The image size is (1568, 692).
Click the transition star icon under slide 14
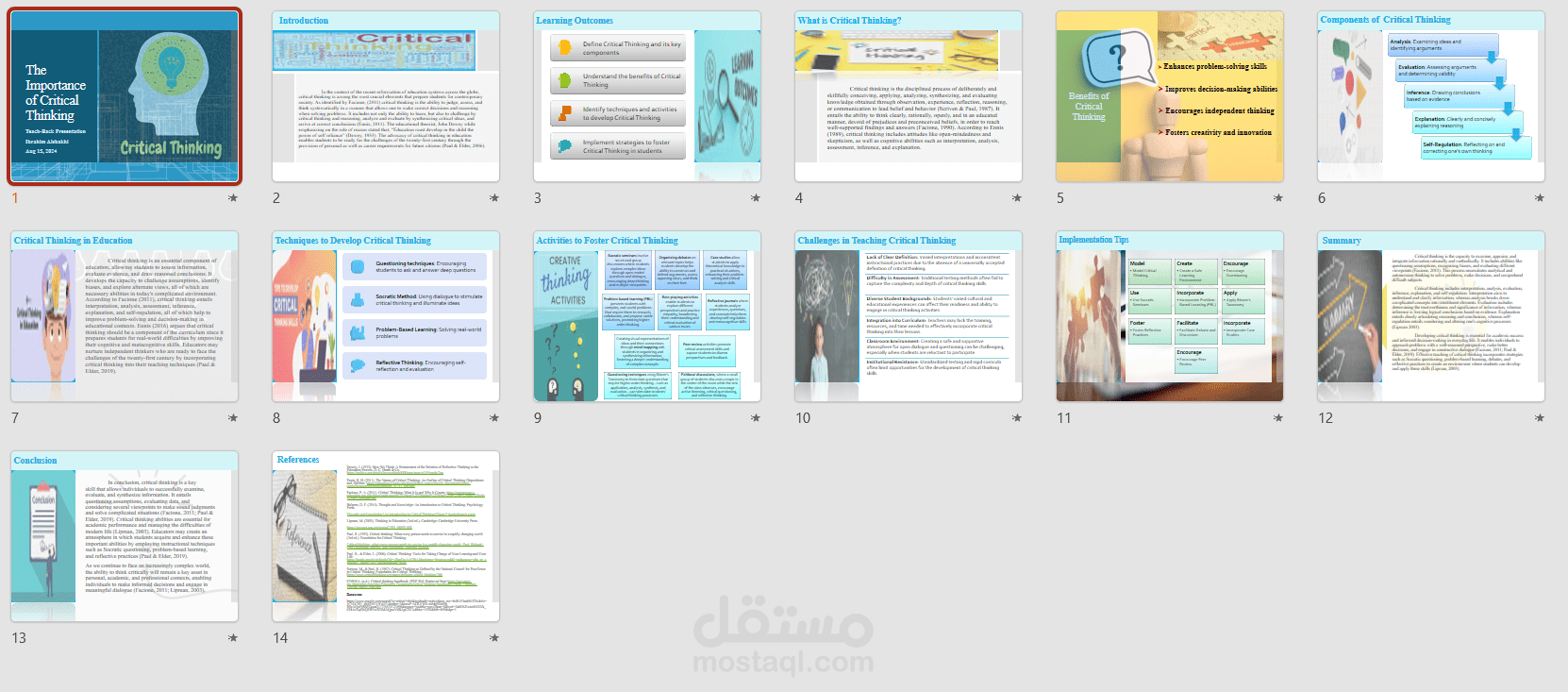[x=494, y=638]
